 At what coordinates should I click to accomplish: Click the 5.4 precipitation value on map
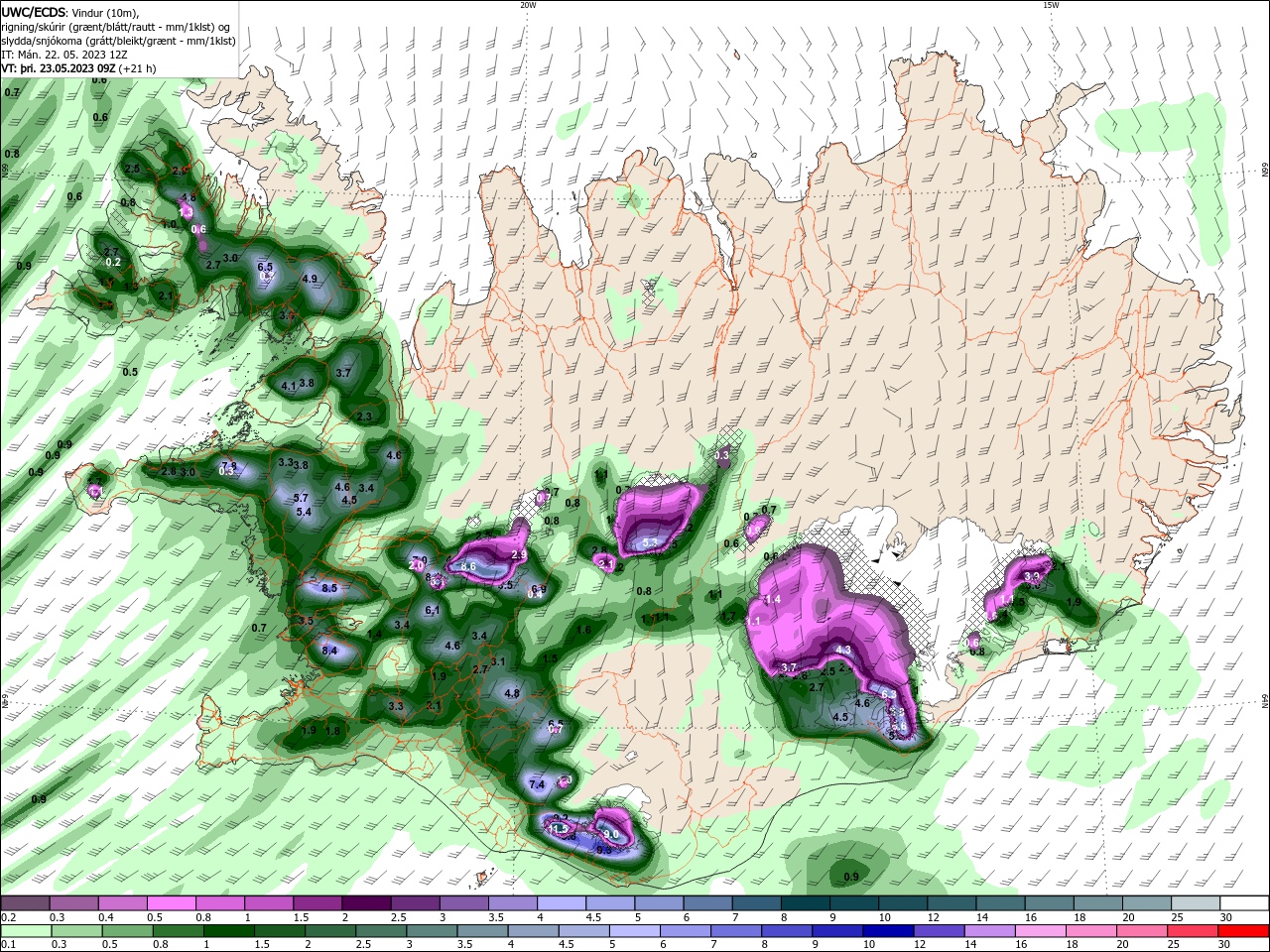pyautogui.click(x=305, y=512)
